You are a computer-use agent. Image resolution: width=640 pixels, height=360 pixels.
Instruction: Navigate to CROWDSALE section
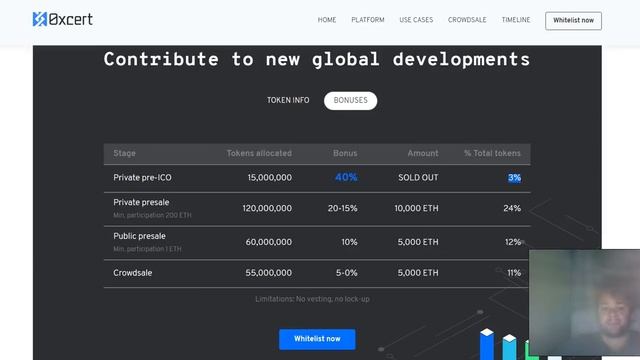(x=467, y=20)
